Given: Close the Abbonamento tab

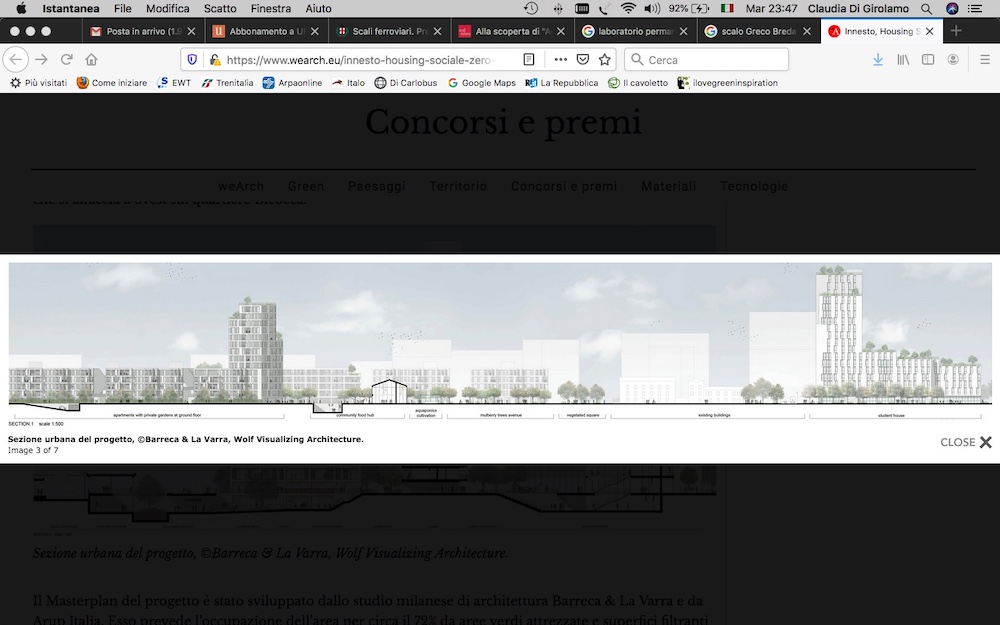Looking at the screenshot, I should click(314, 31).
